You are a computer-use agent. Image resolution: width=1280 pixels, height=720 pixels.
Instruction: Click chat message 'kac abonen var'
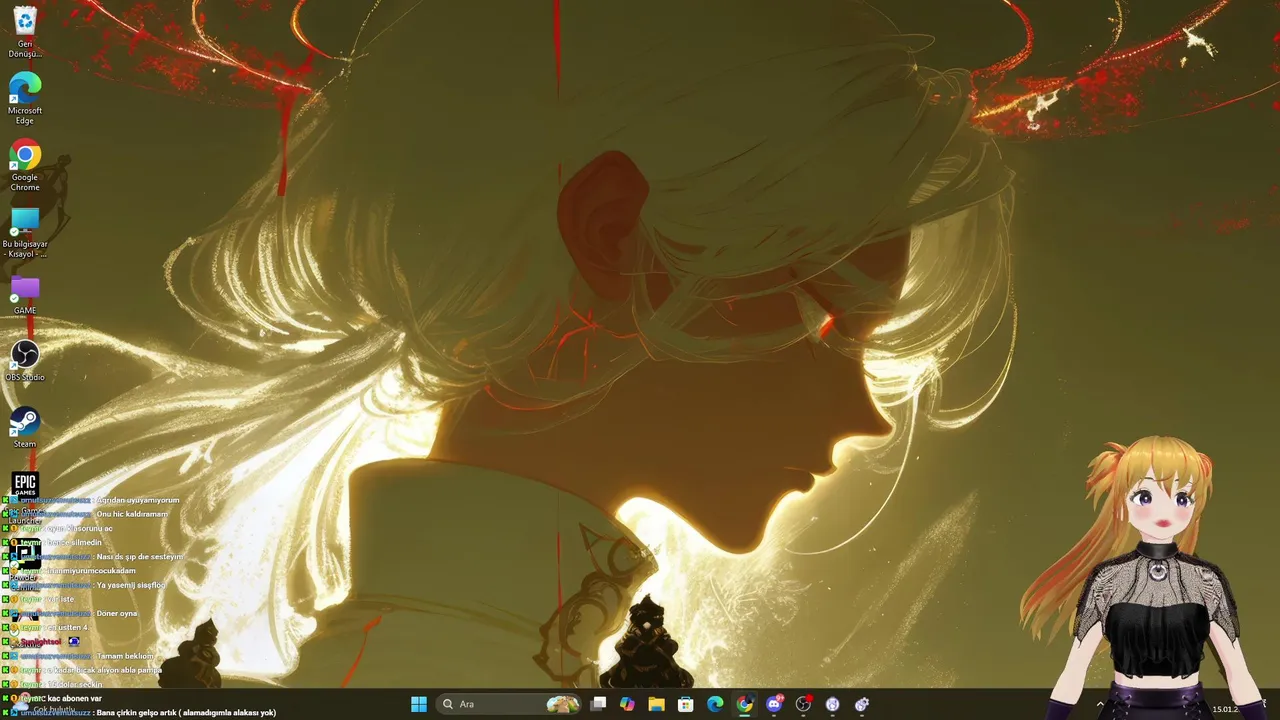pyautogui.click(x=75, y=698)
